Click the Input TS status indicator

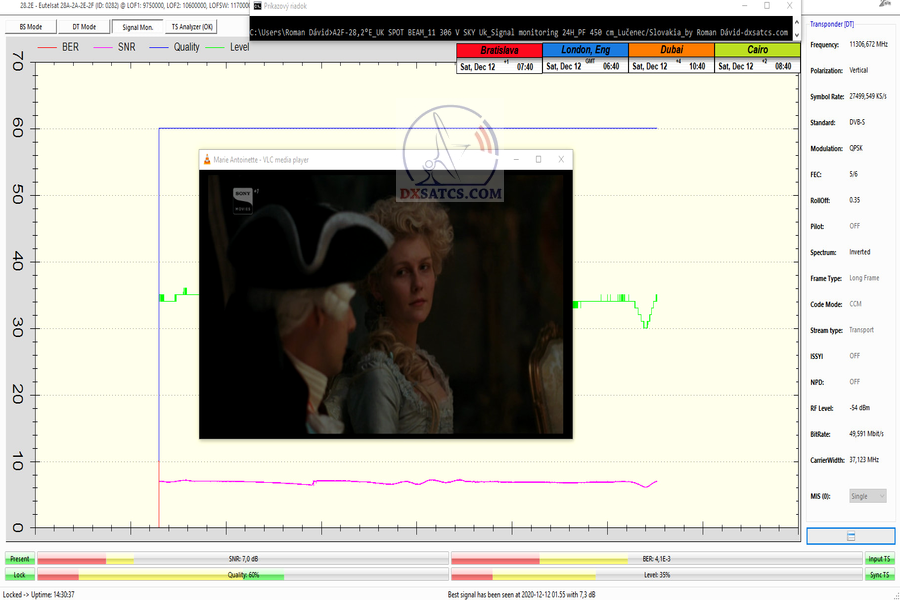879,560
